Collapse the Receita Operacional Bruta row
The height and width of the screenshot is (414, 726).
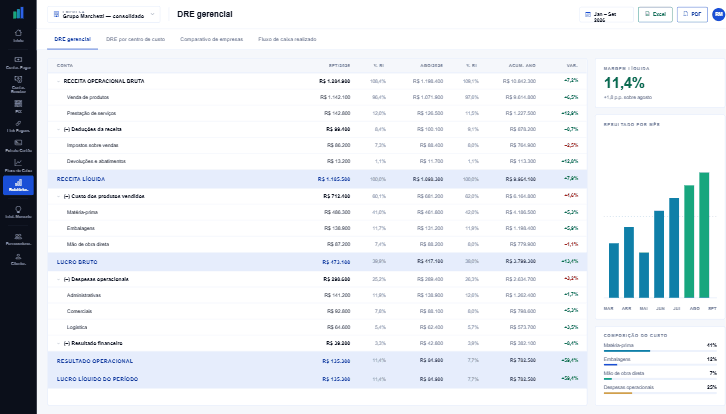click(58, 81)
